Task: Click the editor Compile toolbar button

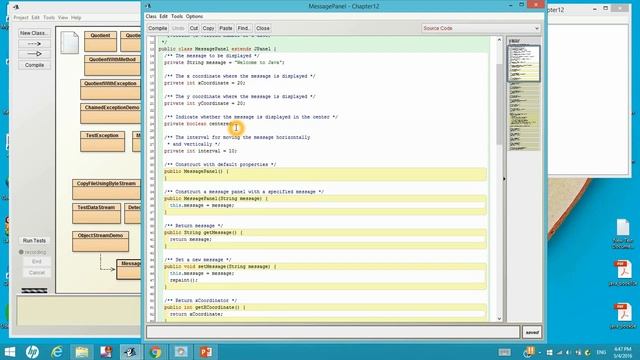Action: pyautogui.click(x=158, y=28)
